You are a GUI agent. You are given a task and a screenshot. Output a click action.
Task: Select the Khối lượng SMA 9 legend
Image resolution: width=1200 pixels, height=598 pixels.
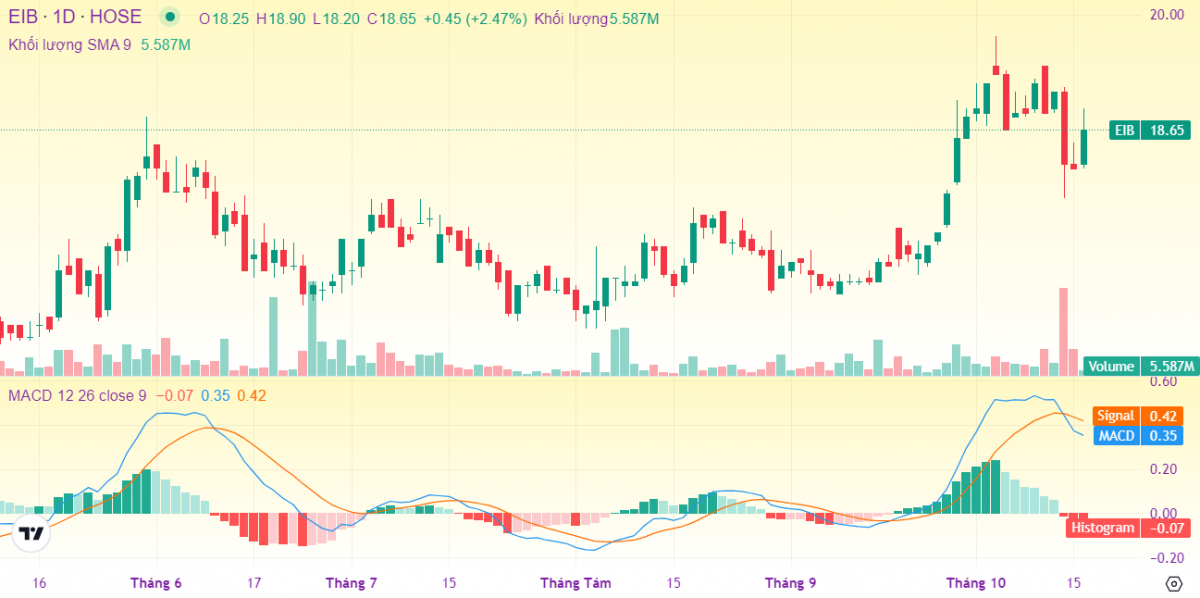70,45
